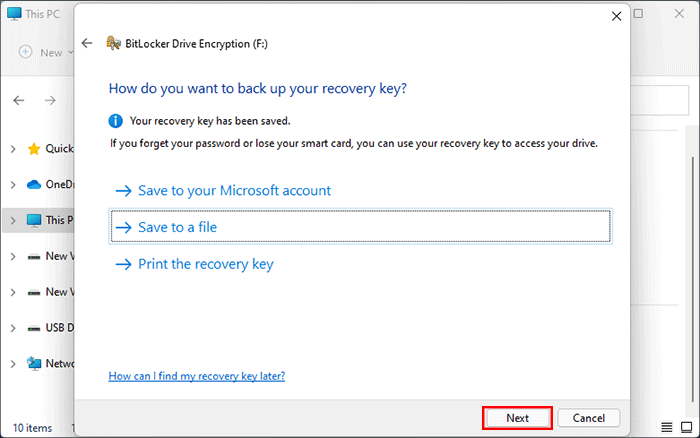Viewport: 700px width, 438px height.
Task: Expand the OneDrive tree node
Action: point(12,184)
